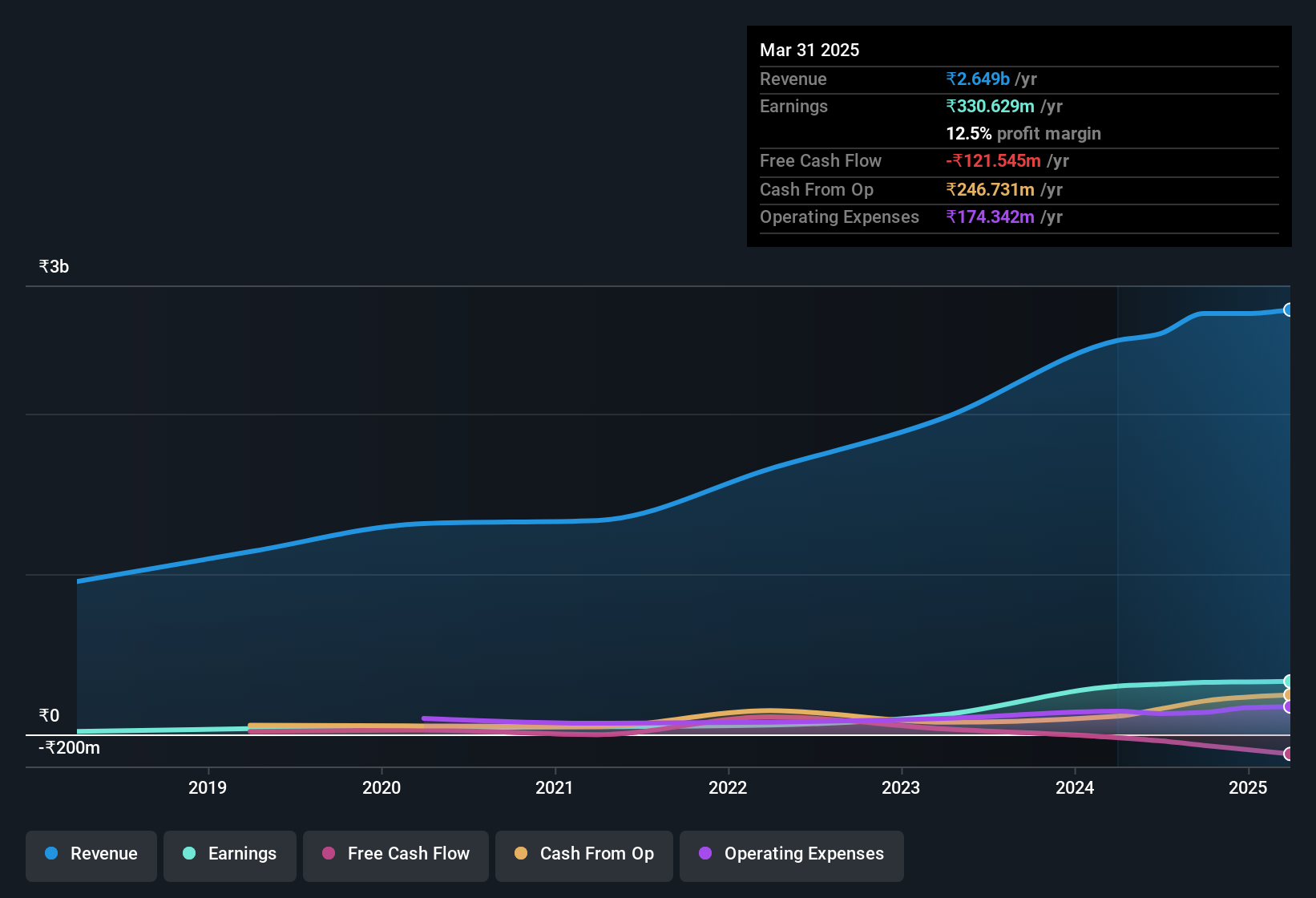Image resolution: width=1316 pixels, height=898 pixels.
Task: Click the 12.5% profit margin text
Action: click(x=1023, y=133)
